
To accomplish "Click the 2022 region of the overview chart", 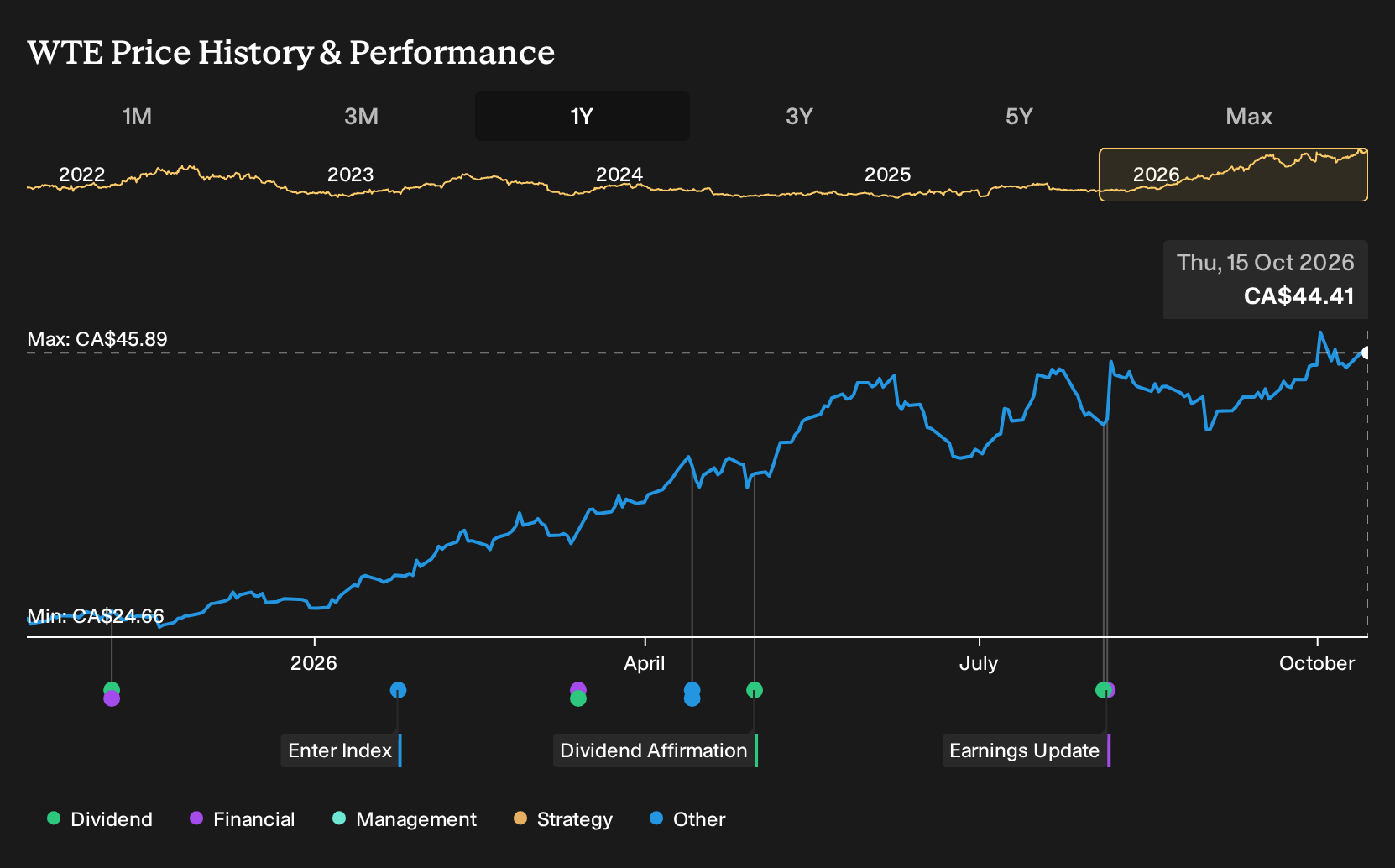I will click(81, 175).
